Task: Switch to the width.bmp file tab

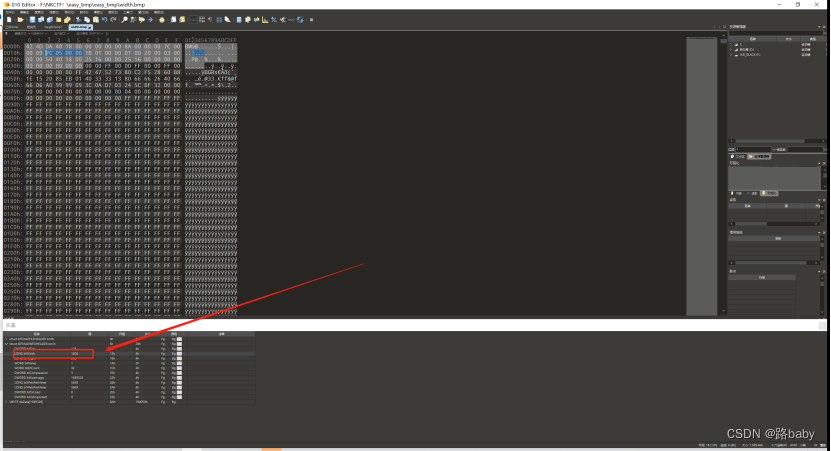Action: coord(79,27)
